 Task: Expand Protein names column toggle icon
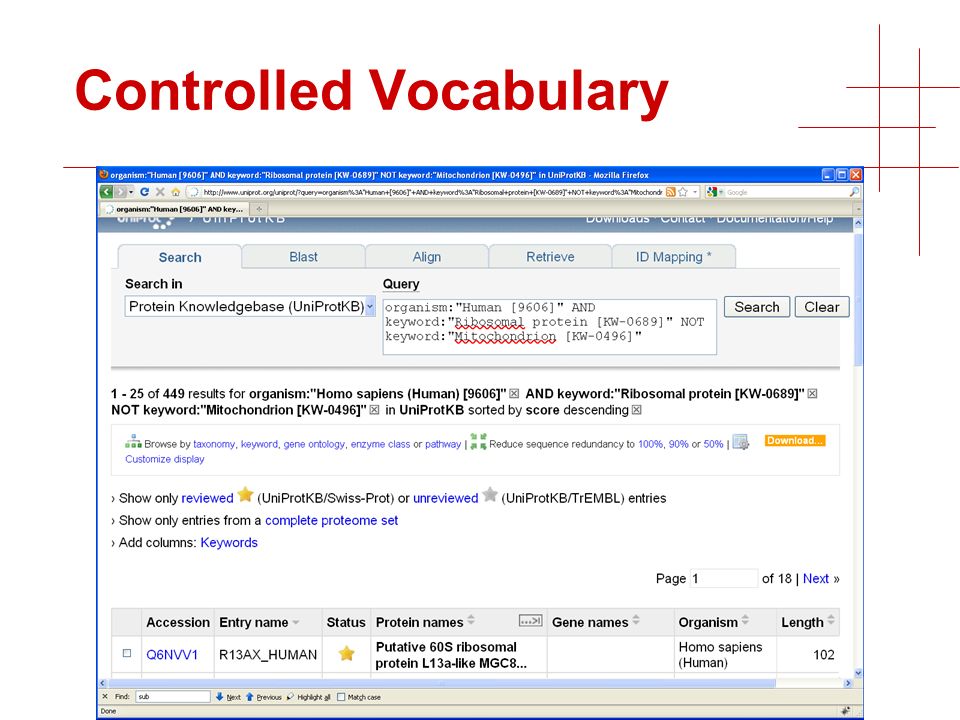tap(530, 621)
